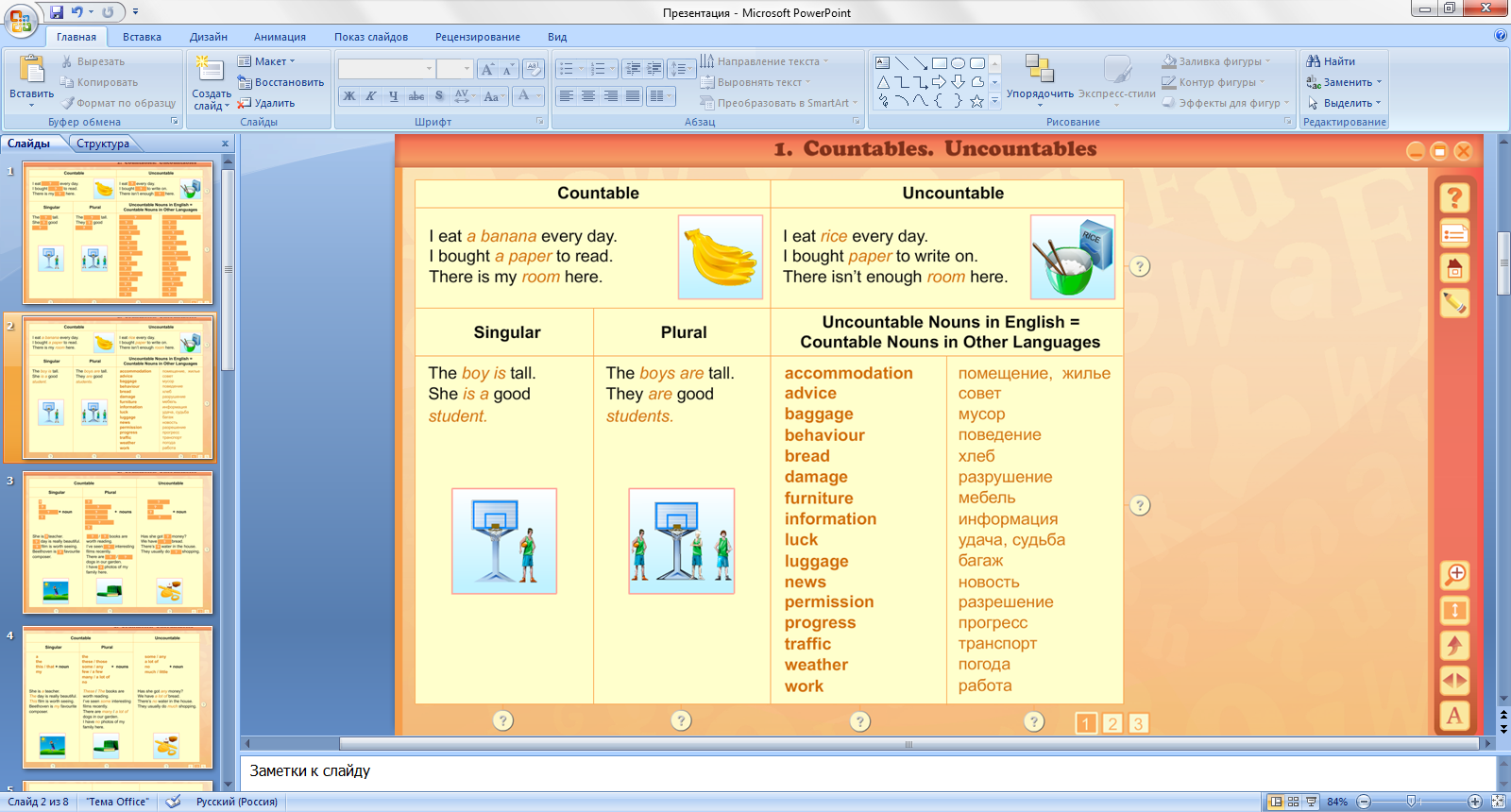Open the Layout (Макет) dropdown

(267, 61)
